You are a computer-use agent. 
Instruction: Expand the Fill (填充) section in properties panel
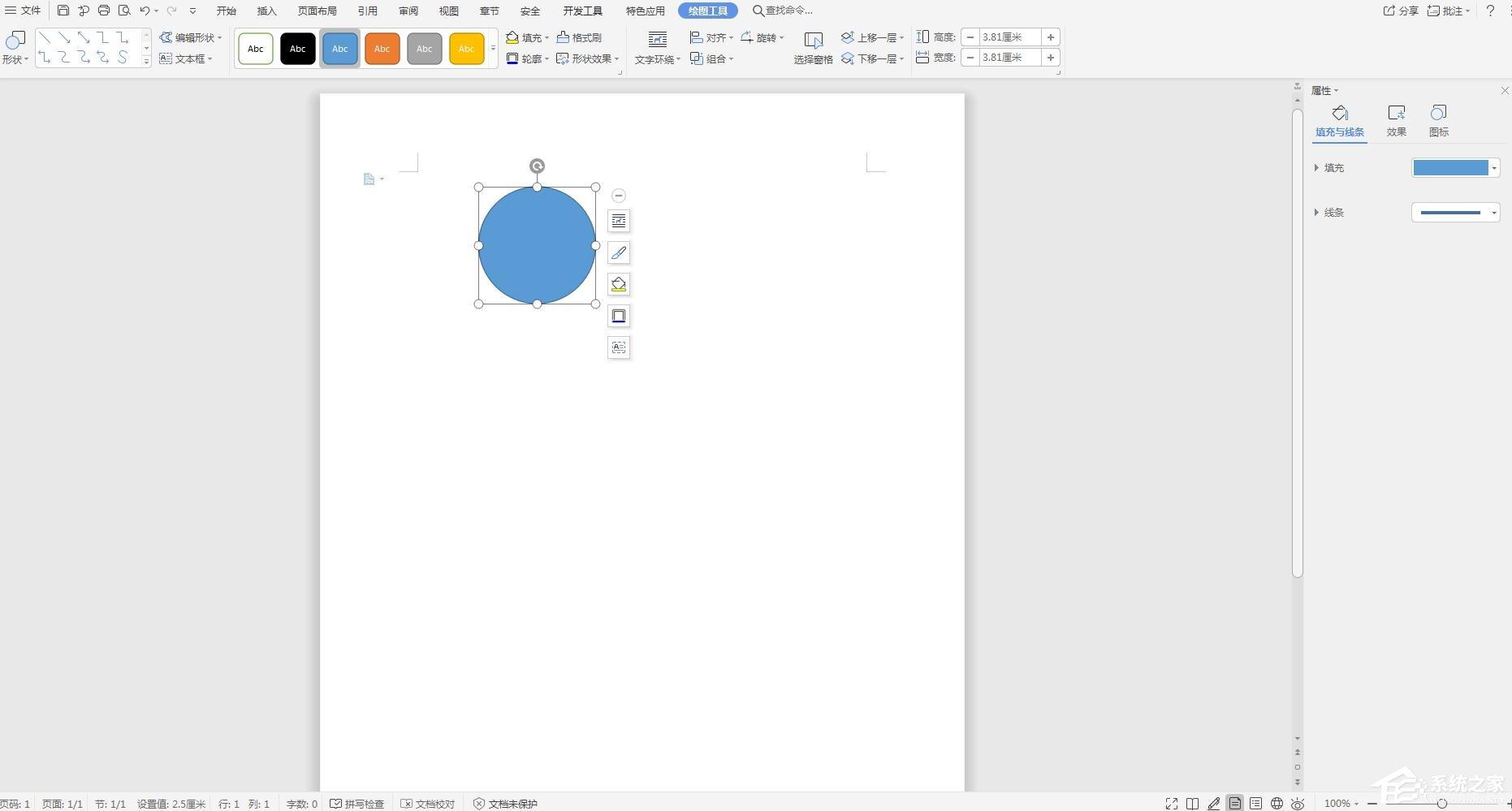coord(1316,168)
